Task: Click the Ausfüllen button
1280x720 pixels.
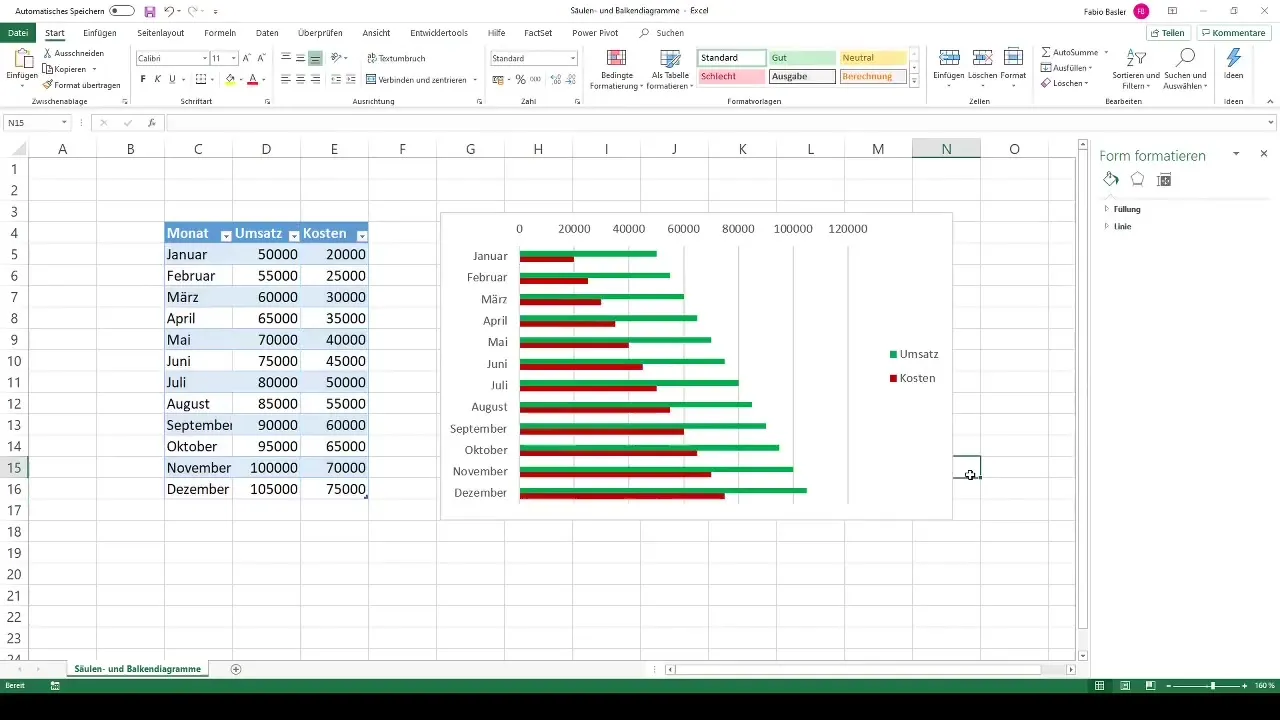Action: [1066, 67]
